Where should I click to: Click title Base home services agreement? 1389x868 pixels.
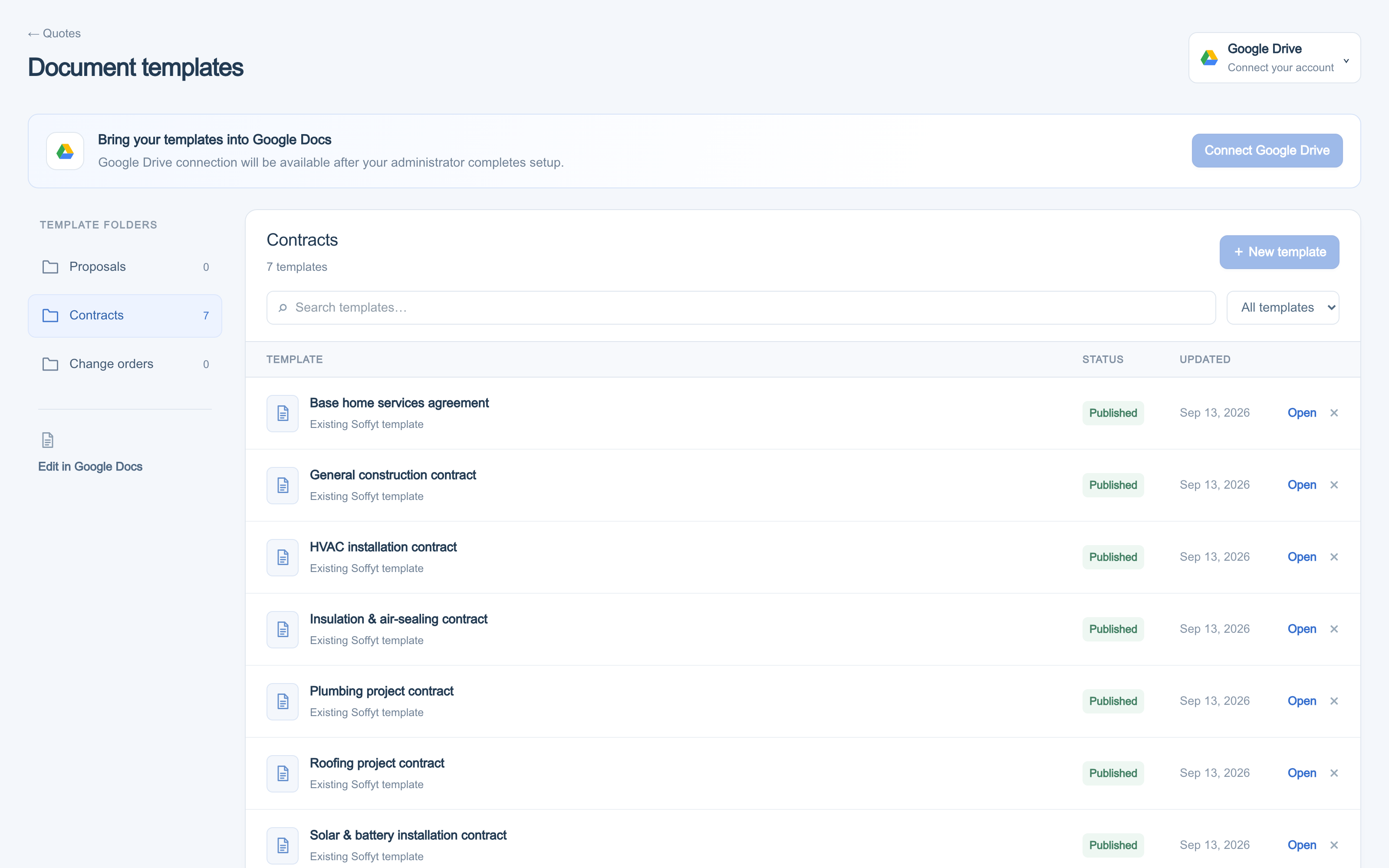click(399, 403)
